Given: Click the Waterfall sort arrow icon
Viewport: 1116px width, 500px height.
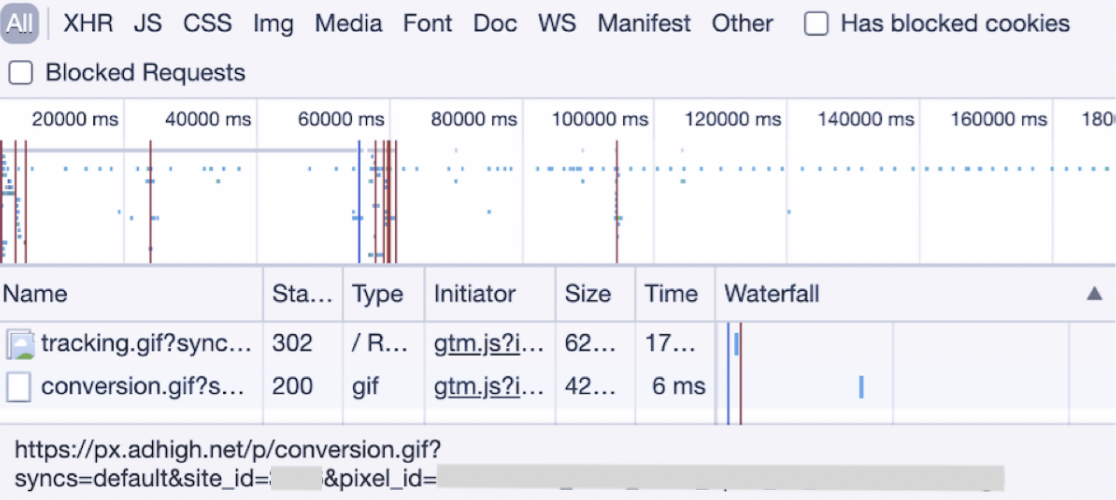Looking at the screenshot, I should pyautogui.click(x=1094, y=294).
